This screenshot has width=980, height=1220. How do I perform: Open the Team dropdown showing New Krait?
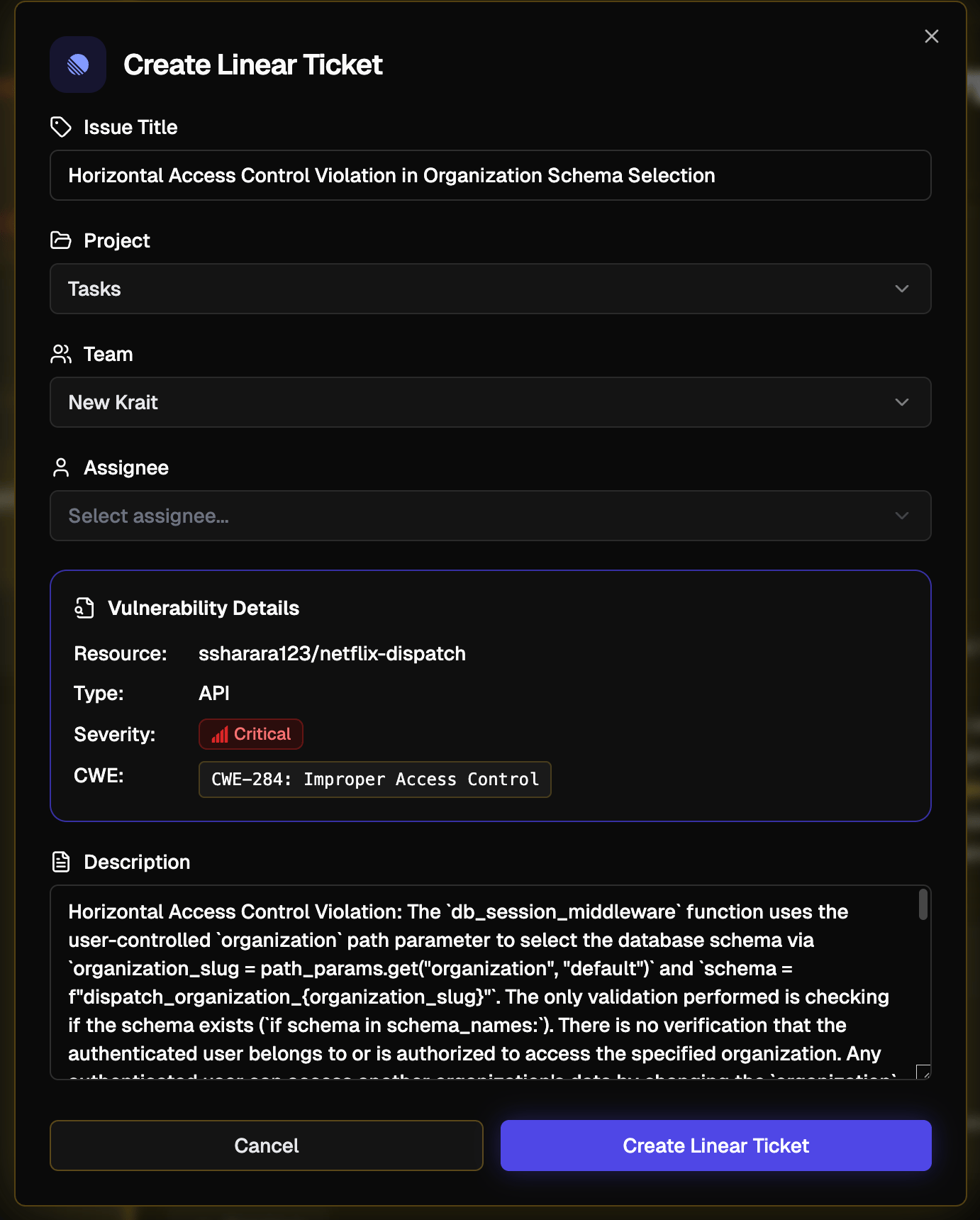tap(491, 402)
